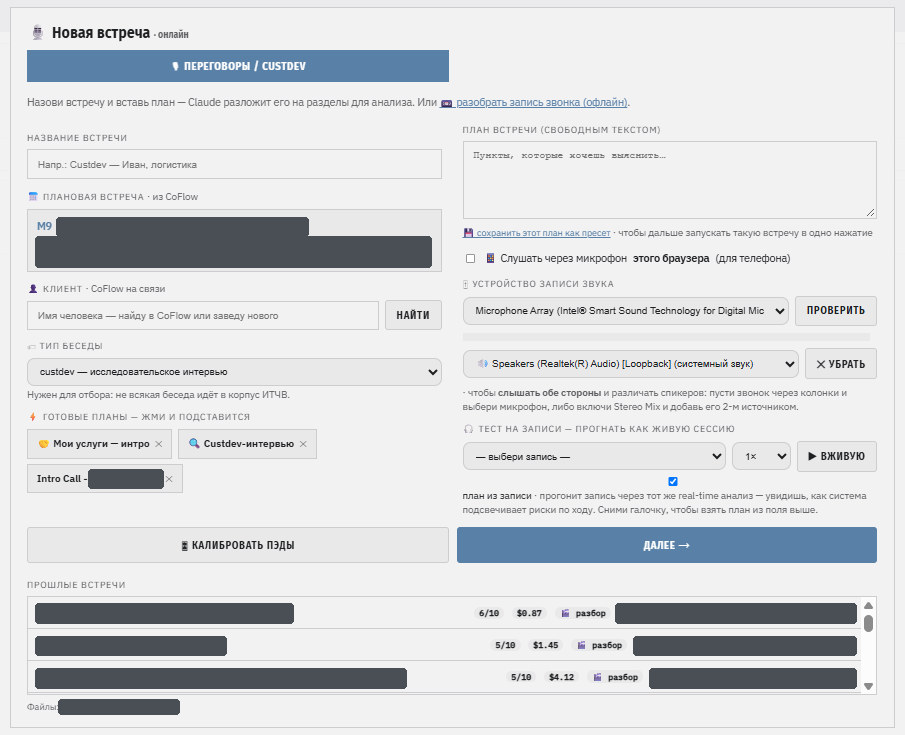Click the $4.12 cost badge
The width and height of the screenshot is (905, 735).
561,677
